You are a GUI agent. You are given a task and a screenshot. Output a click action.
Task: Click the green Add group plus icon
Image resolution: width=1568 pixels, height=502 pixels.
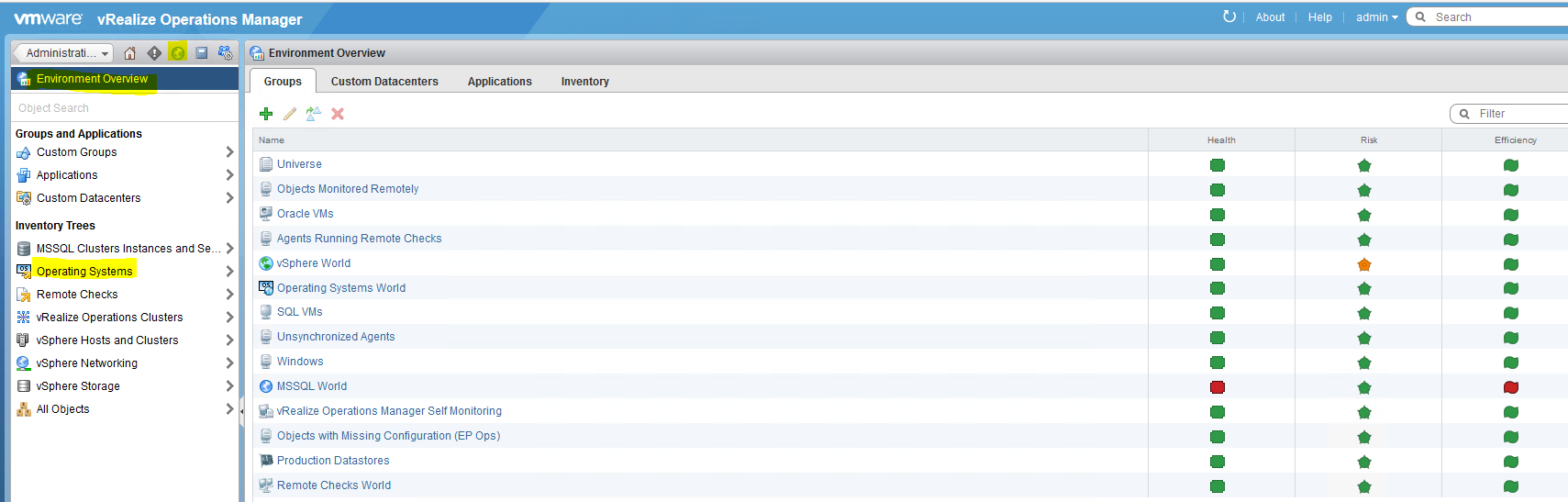(x=266, y=114)
